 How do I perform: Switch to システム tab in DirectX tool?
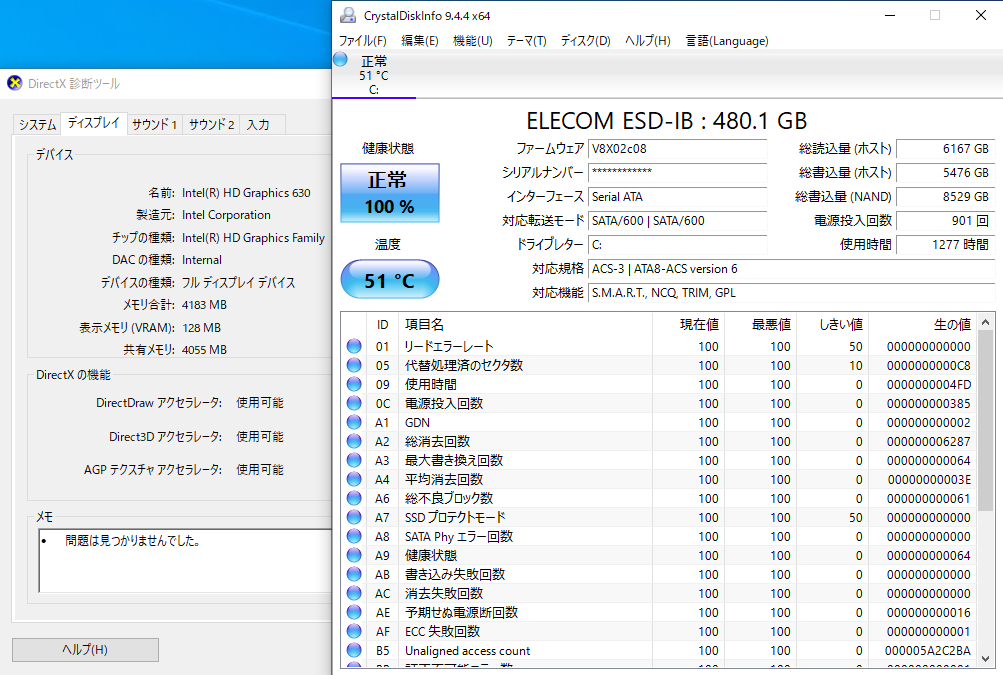point(37,125)
